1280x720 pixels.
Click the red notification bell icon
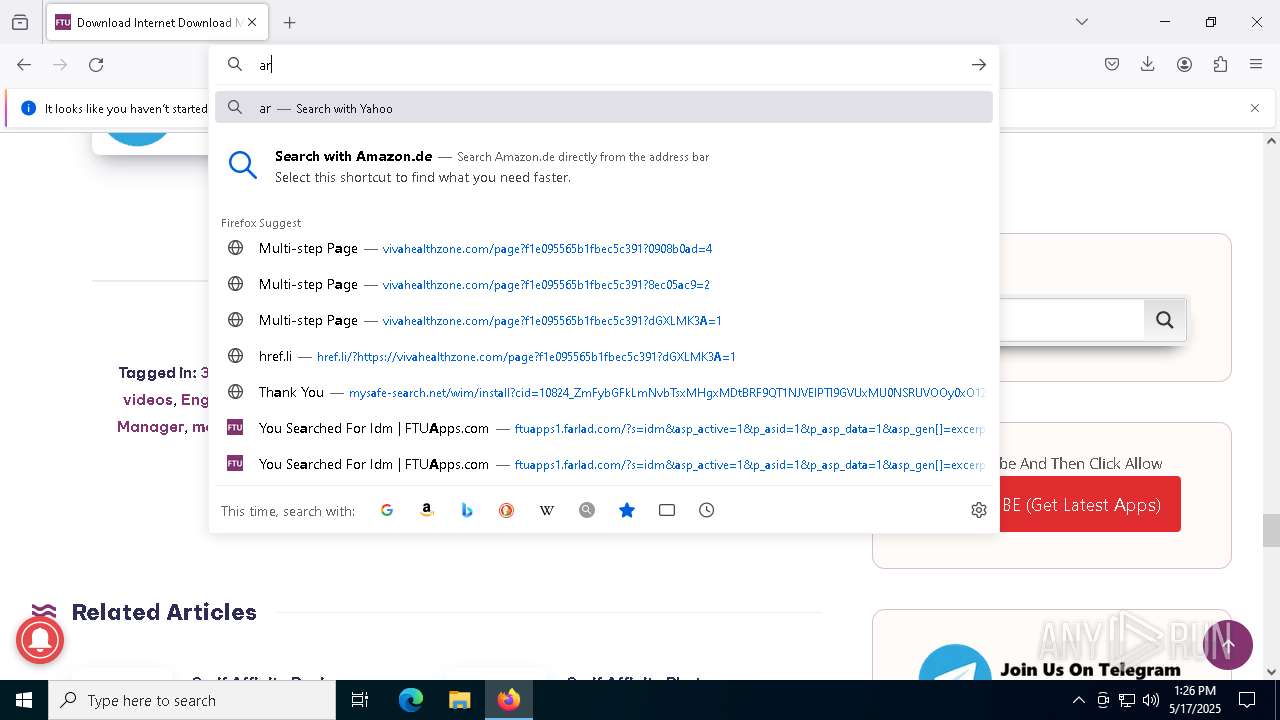40,639
